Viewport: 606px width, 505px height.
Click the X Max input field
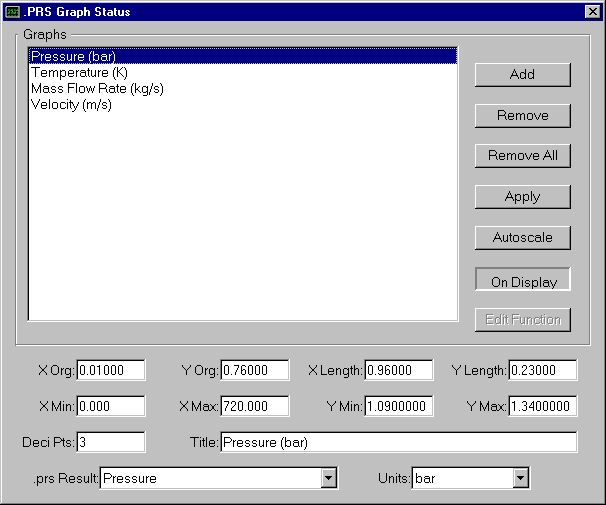pyautogui.click(x=255, y=406)
